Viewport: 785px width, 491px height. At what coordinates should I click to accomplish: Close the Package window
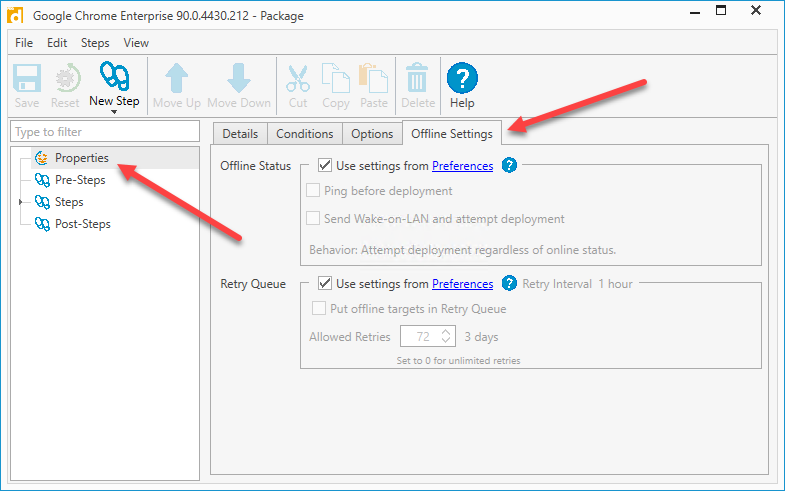coord(756,10)
